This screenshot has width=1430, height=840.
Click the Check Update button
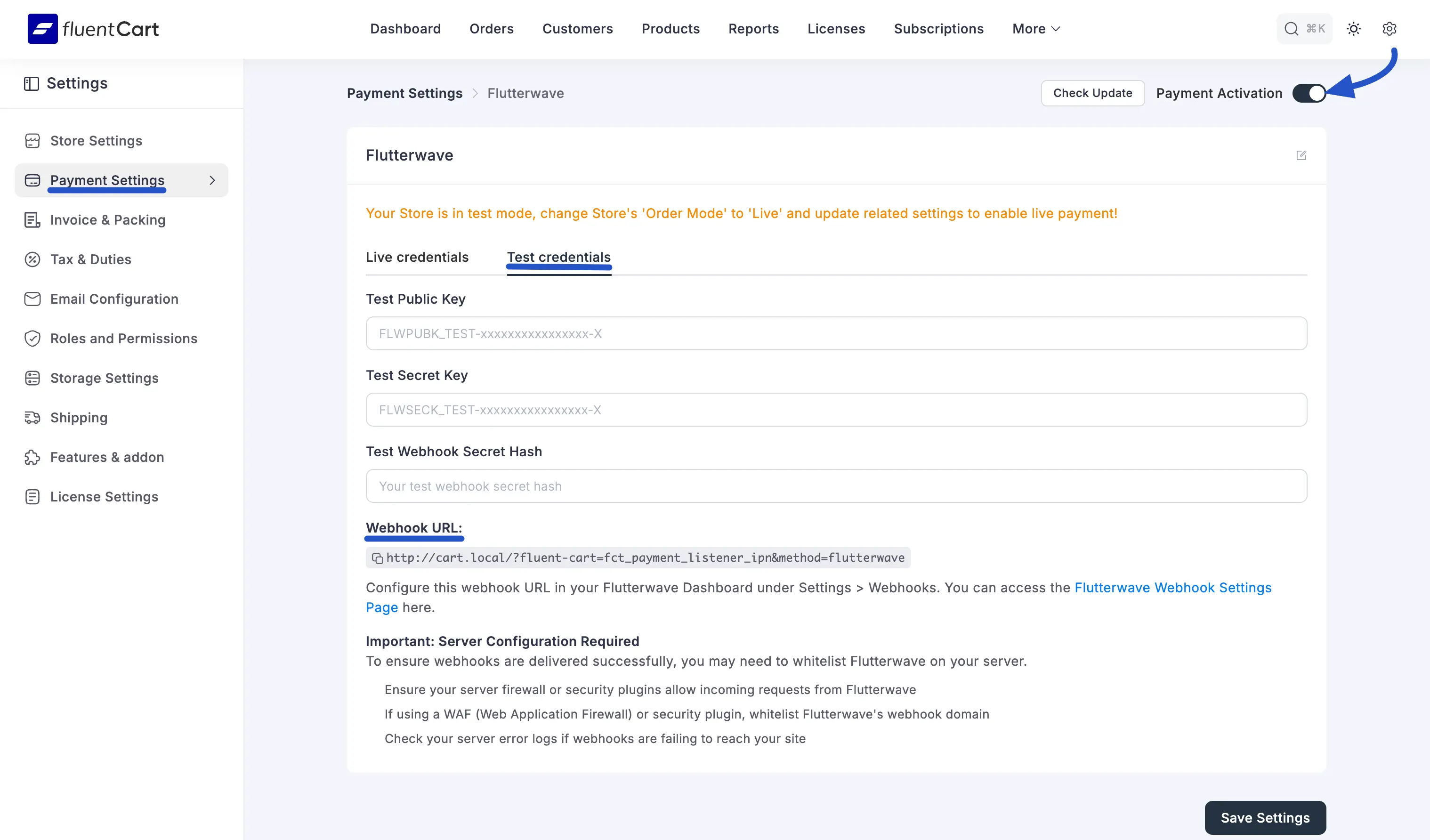1092,93
